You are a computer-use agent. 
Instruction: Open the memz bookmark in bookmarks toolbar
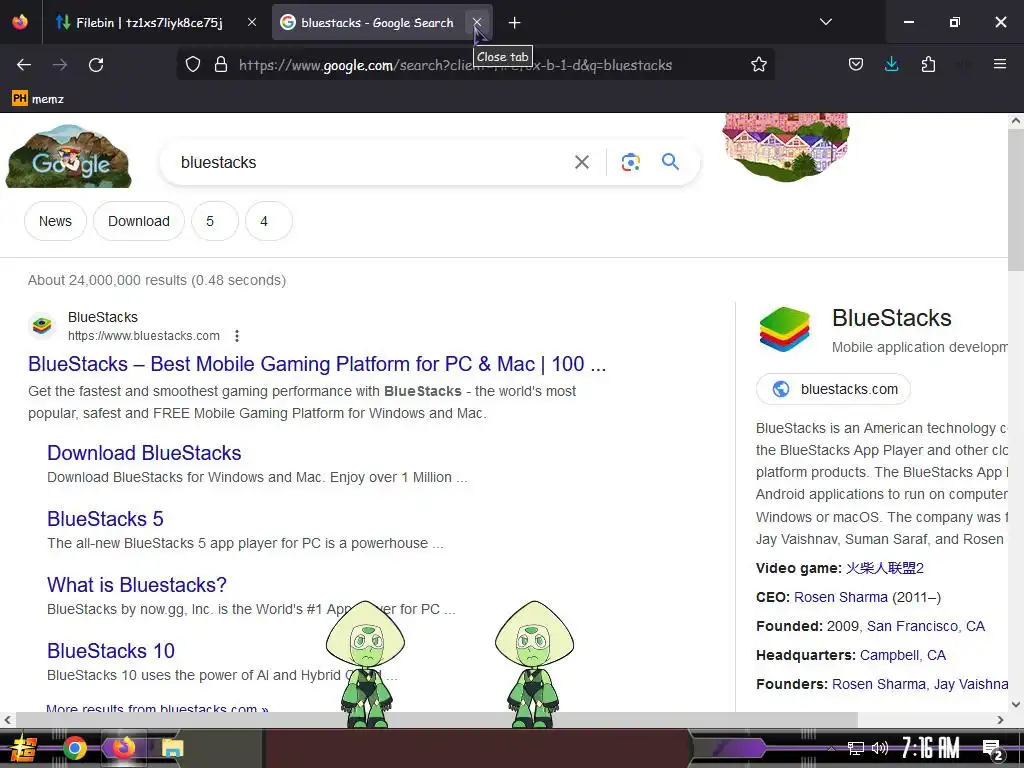pos(38,99)
